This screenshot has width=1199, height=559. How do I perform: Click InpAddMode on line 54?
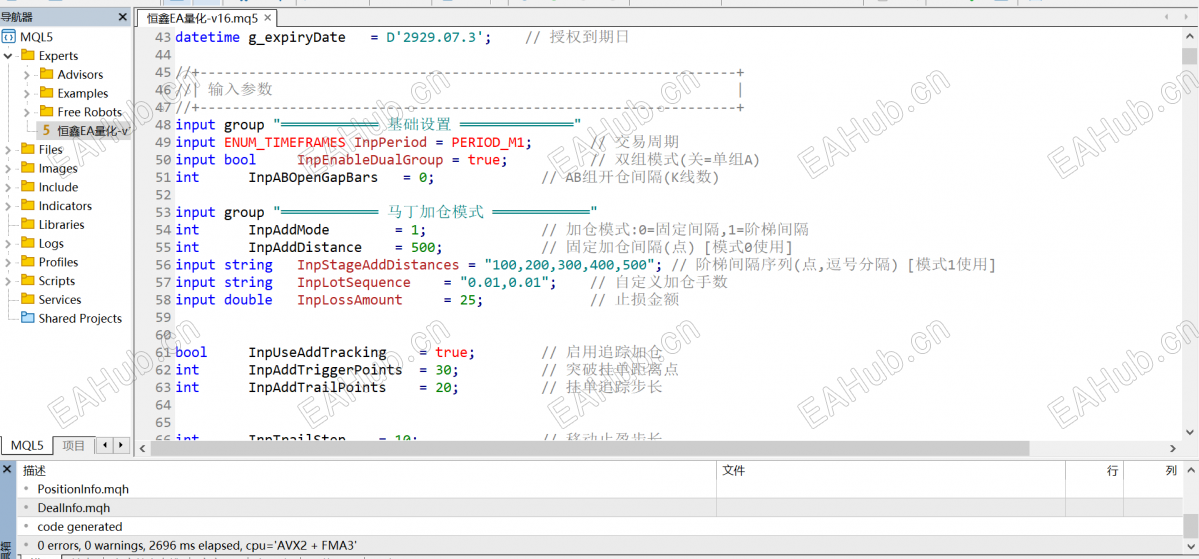click(x=289, y=230)
